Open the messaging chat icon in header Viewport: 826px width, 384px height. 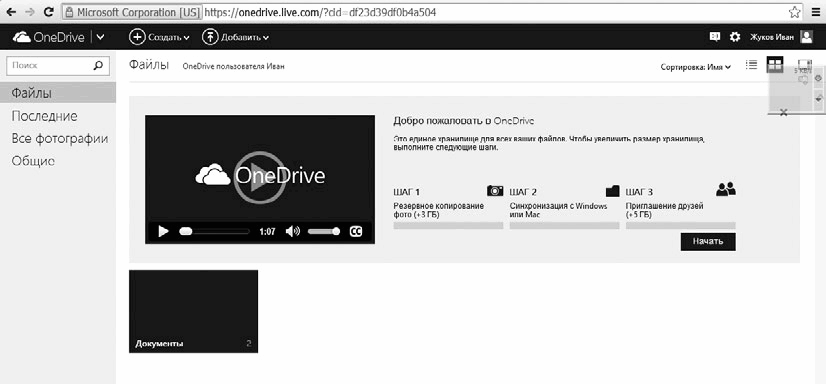[715, 36]
